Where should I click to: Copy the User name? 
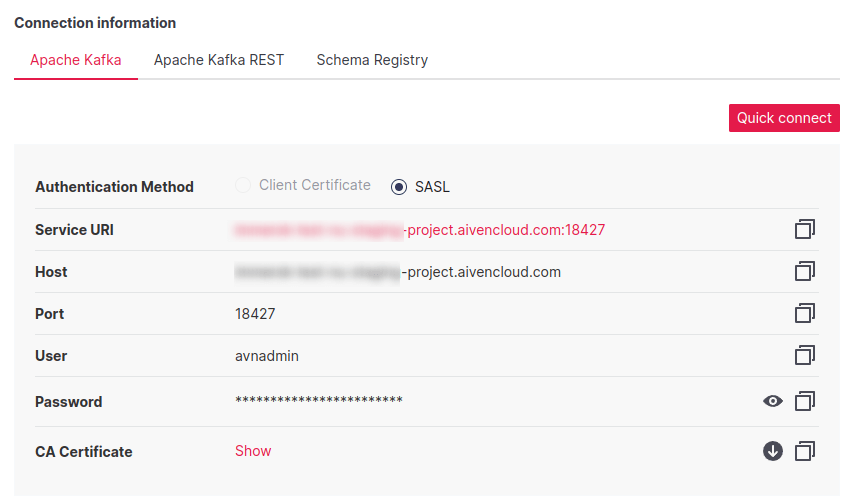pyautogui.click(x=805, y=356)
